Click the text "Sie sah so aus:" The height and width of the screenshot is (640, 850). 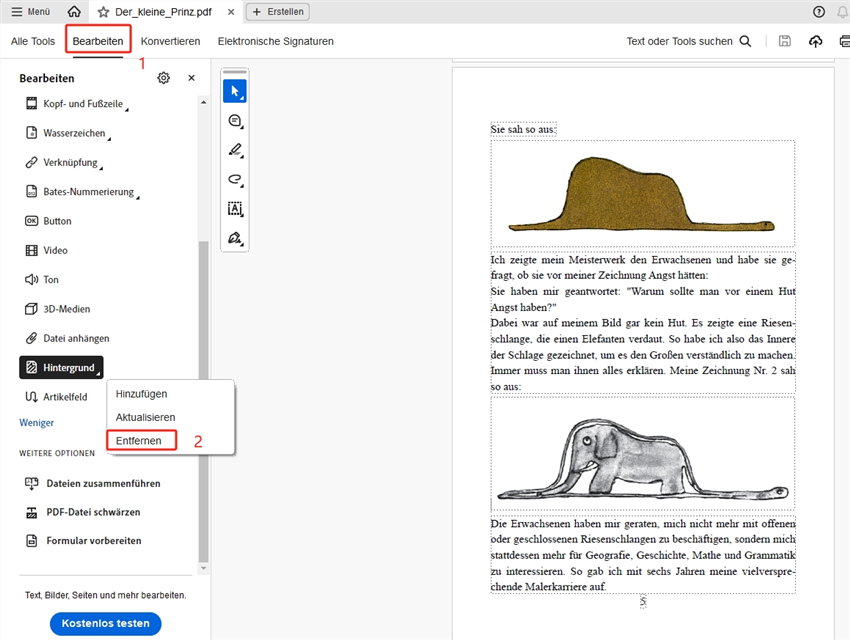click(x=523, y=130)
